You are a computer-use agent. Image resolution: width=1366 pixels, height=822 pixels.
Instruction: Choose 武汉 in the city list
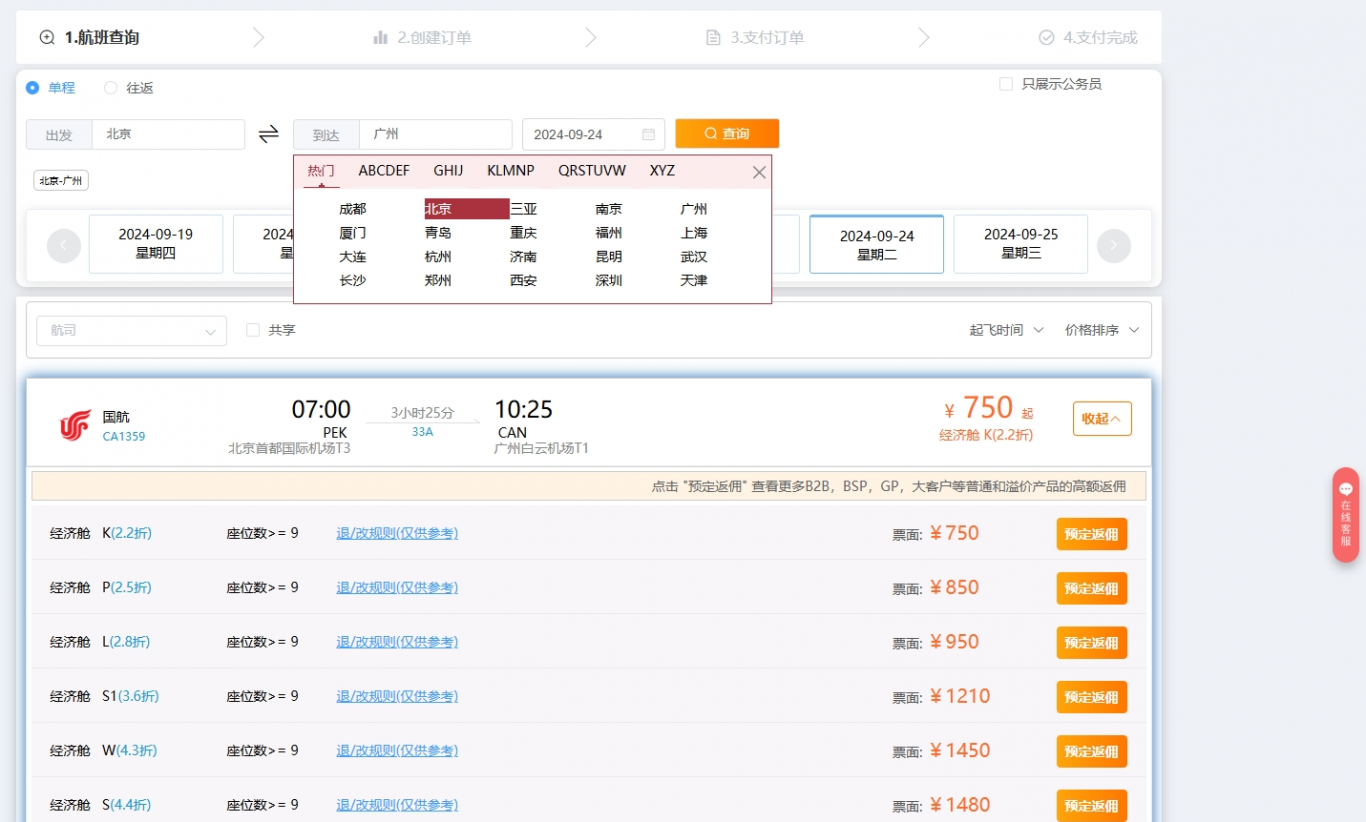(x=694, y=257)
